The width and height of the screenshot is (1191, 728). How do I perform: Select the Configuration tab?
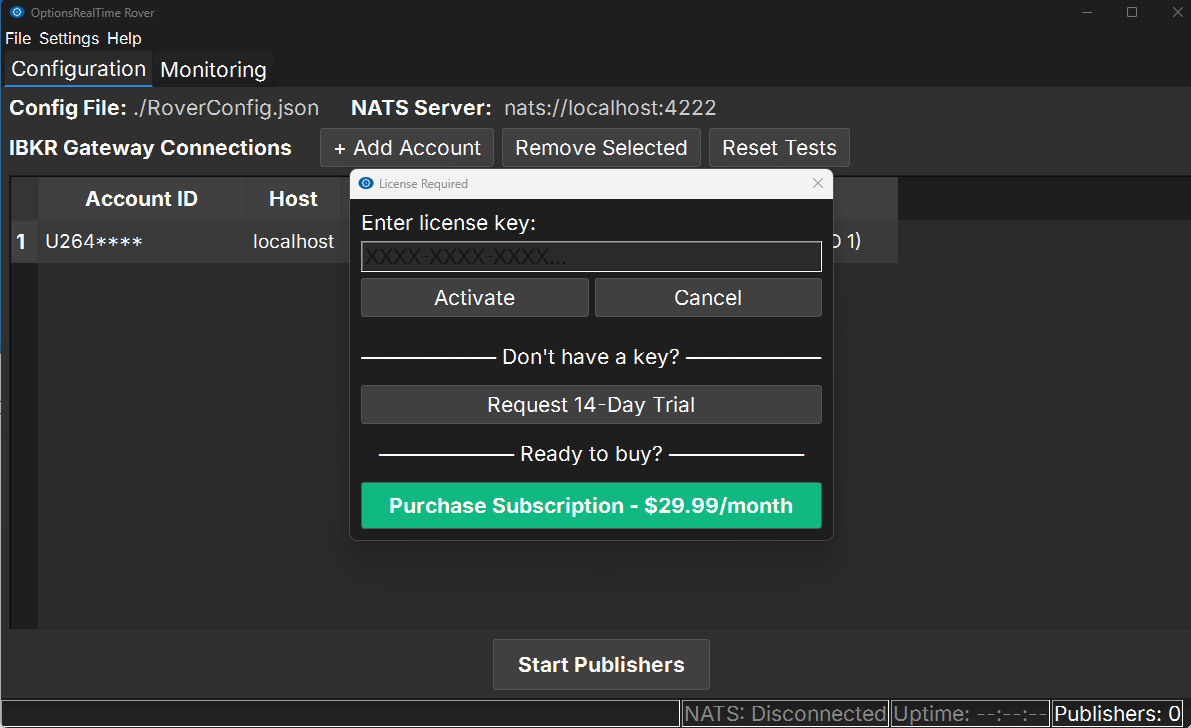tap(78, 69)
